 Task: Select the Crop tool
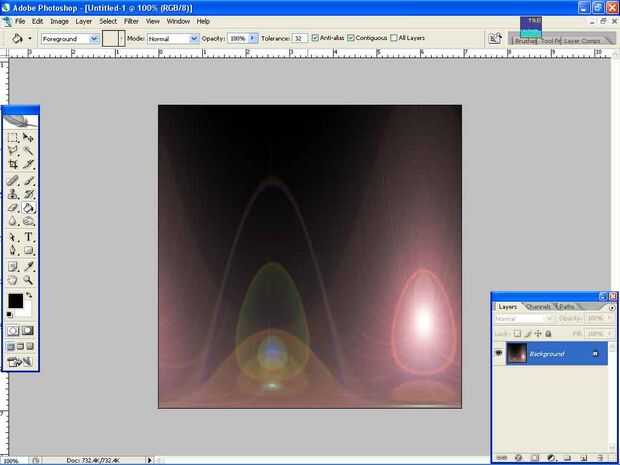pyautogui.click(x=13, y=164)
